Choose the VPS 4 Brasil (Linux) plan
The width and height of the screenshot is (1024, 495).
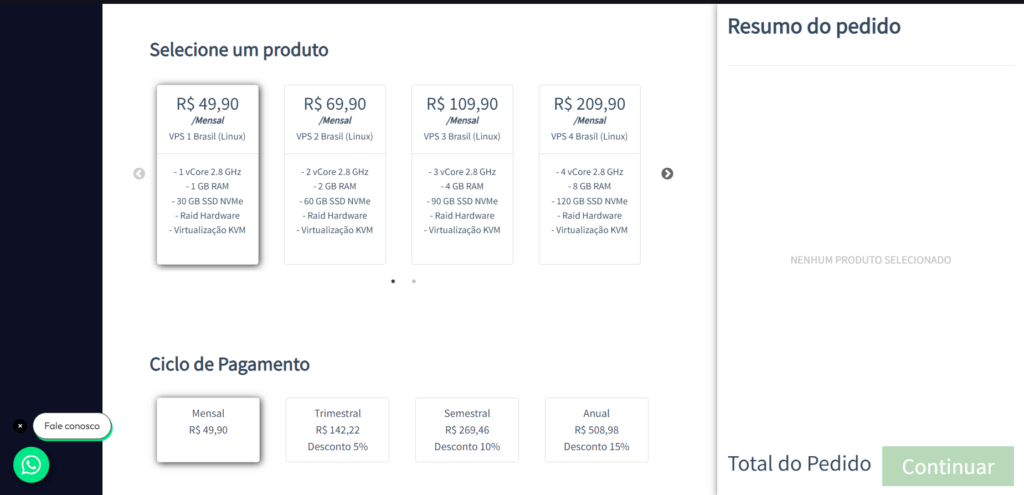click(x=590, y=174)
